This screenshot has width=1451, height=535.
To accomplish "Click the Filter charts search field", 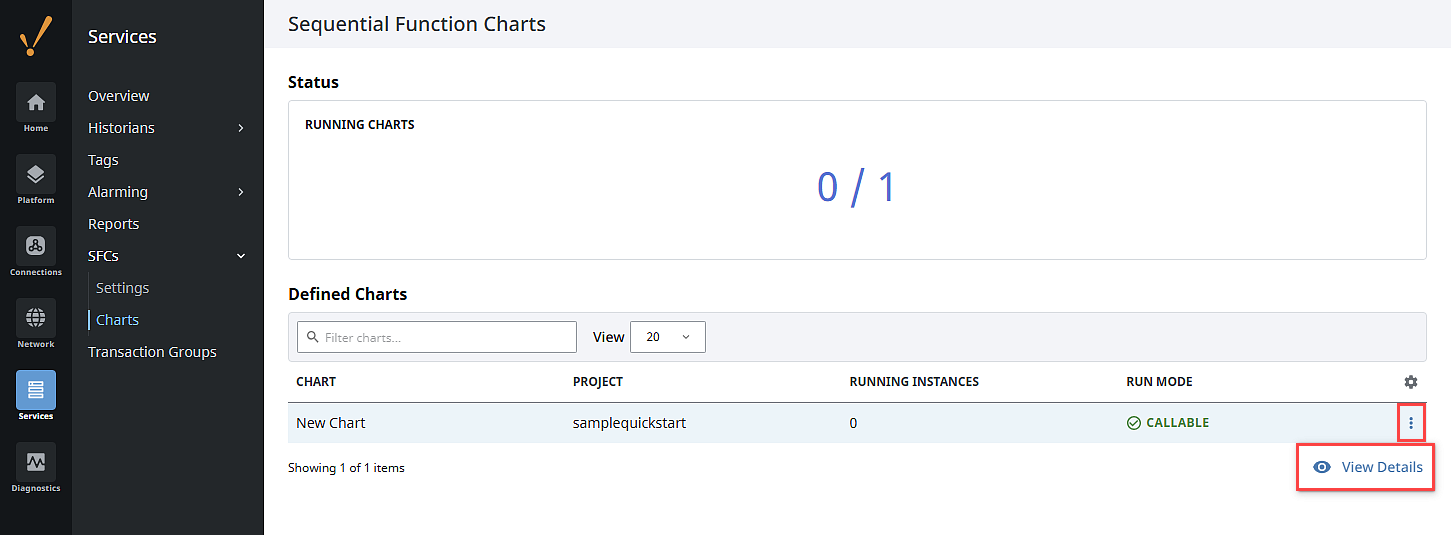I will (x=437, y=337).
